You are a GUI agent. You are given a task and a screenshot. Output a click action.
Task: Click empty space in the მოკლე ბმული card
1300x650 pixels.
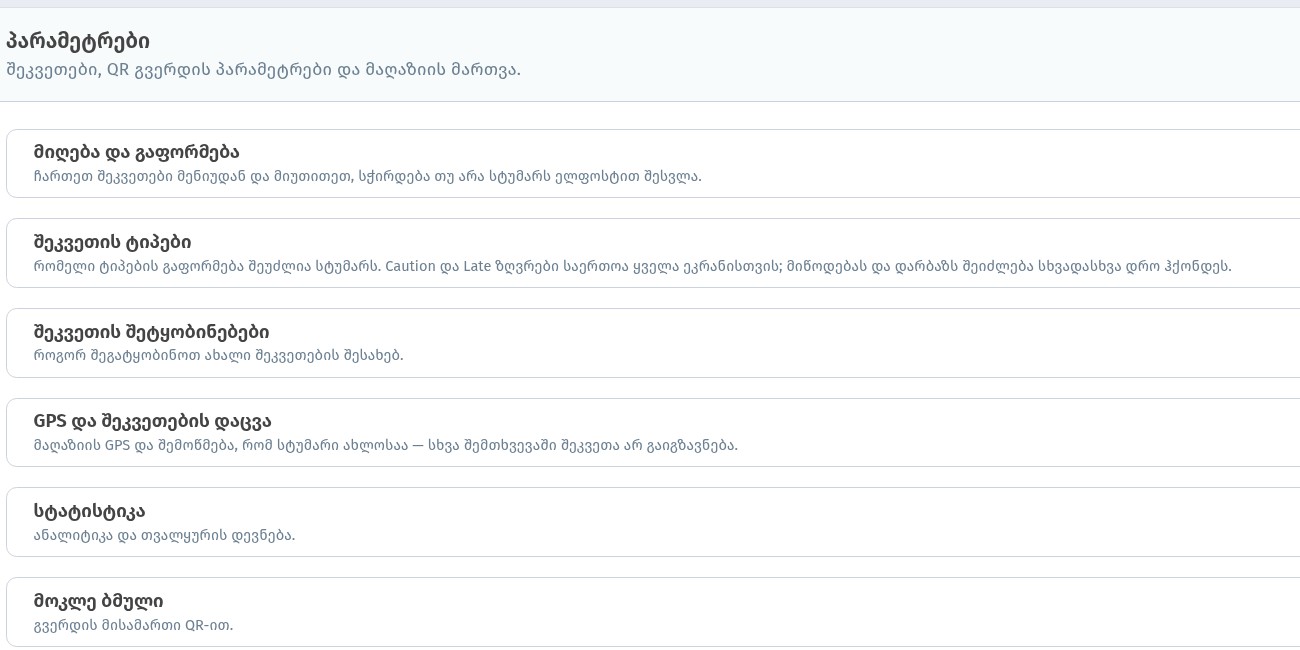point(800,612)
